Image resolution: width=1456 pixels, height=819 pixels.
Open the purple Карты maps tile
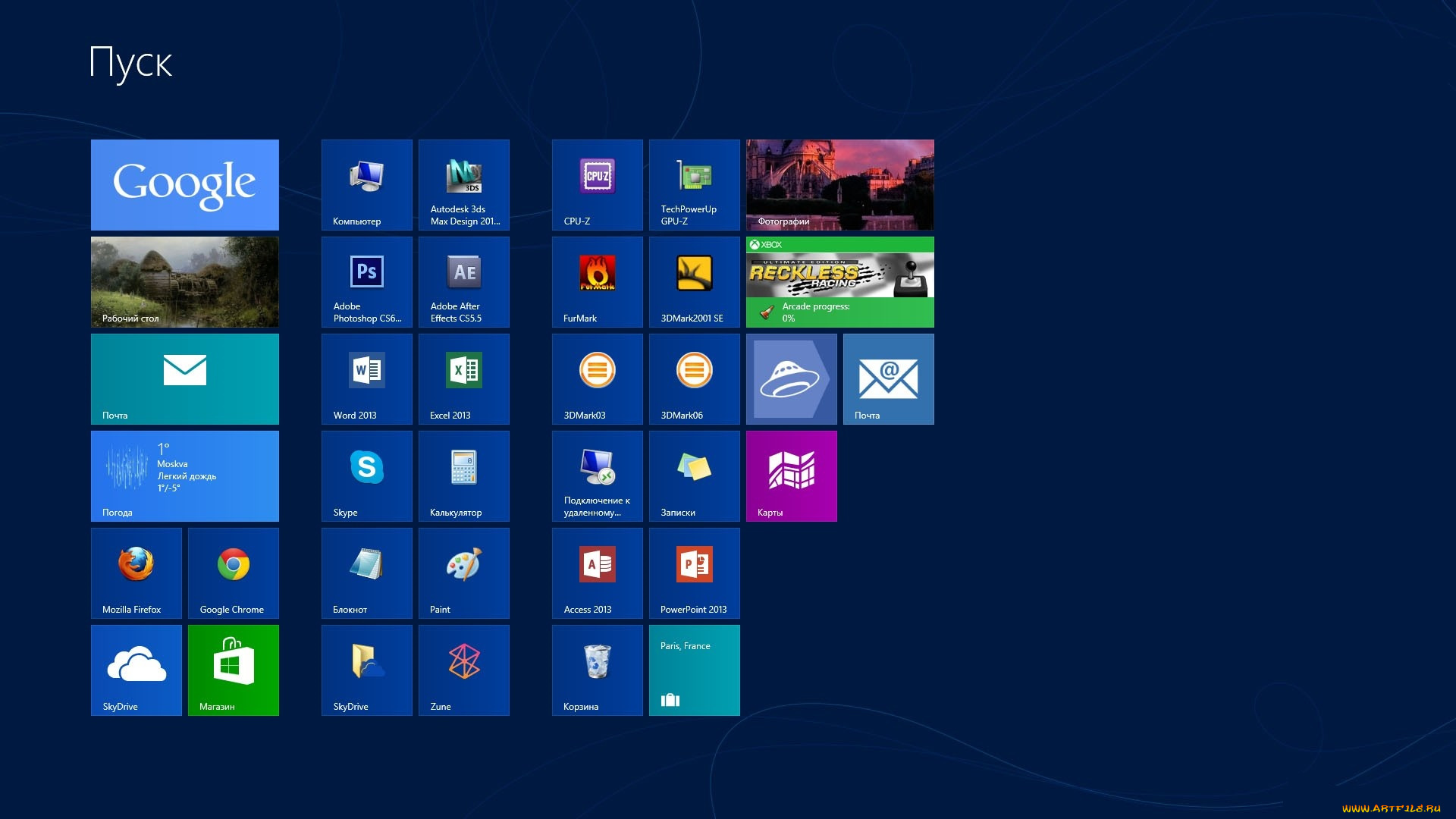(x=791, y=476)
